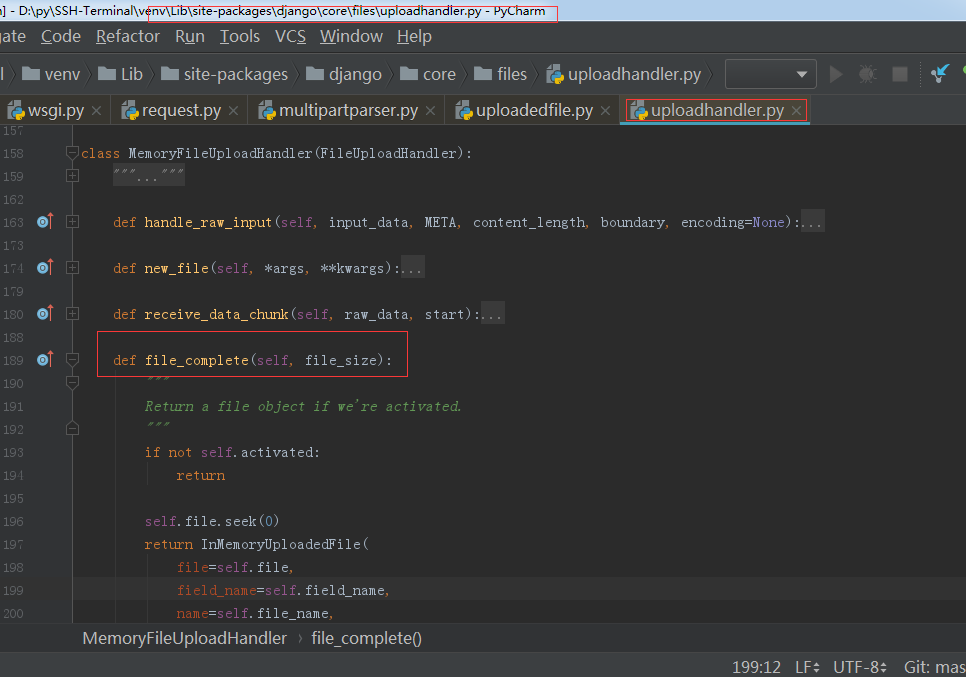Collapse the file_complete method fold

pos(72,360)
